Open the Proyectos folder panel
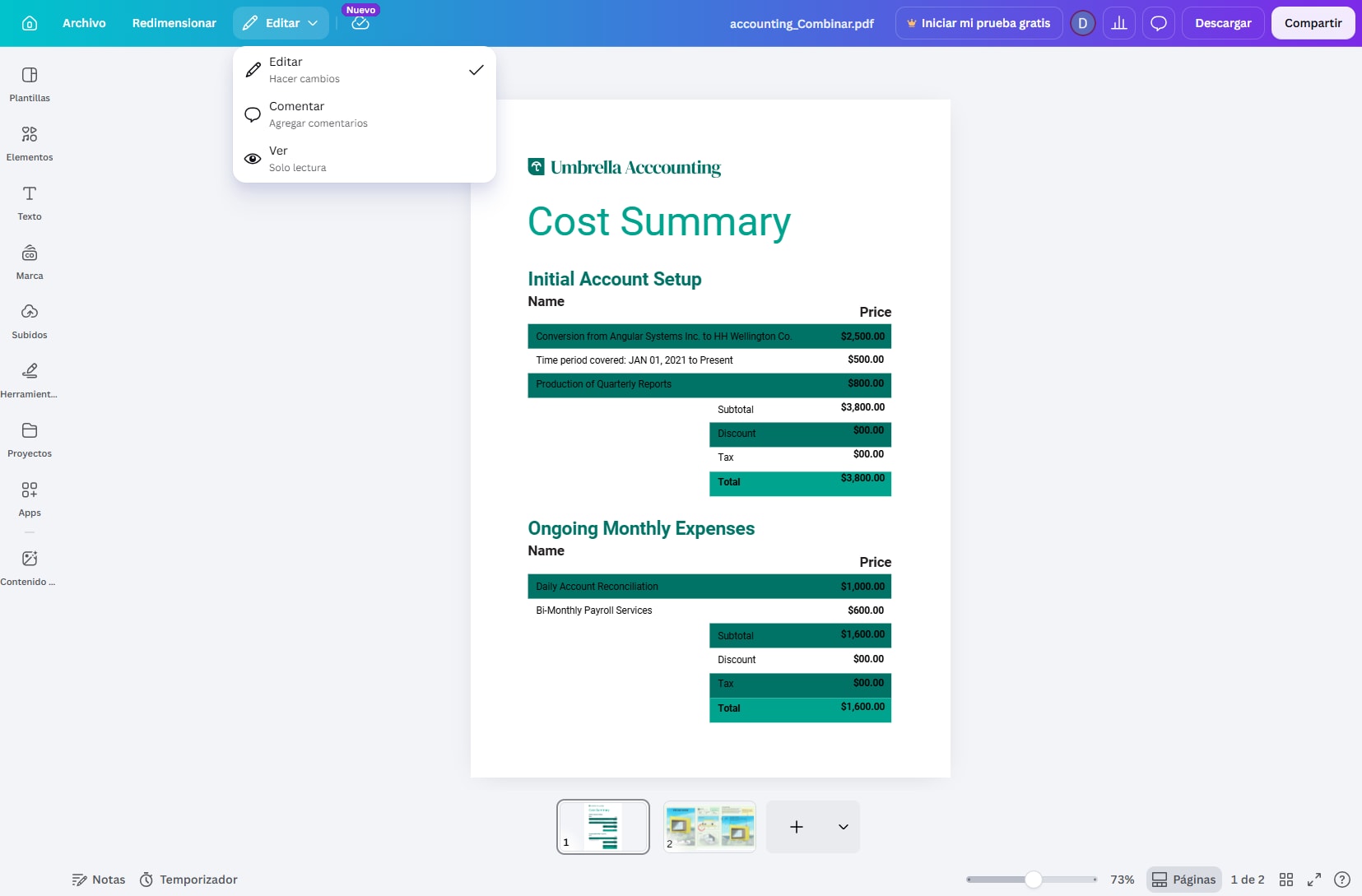 [x=30, y=440]
